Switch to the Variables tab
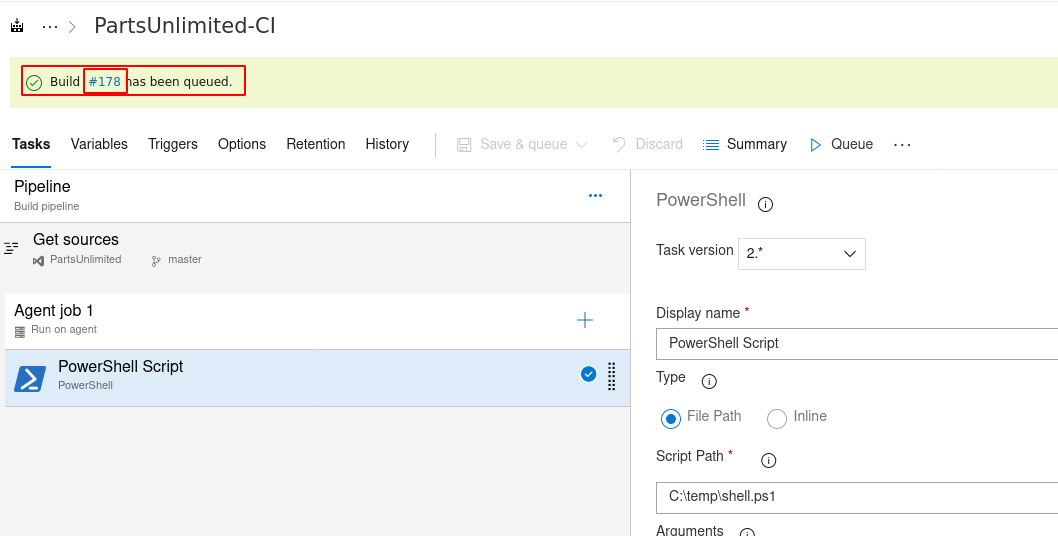Viewport: 1058px width, 536px height. 99,144
